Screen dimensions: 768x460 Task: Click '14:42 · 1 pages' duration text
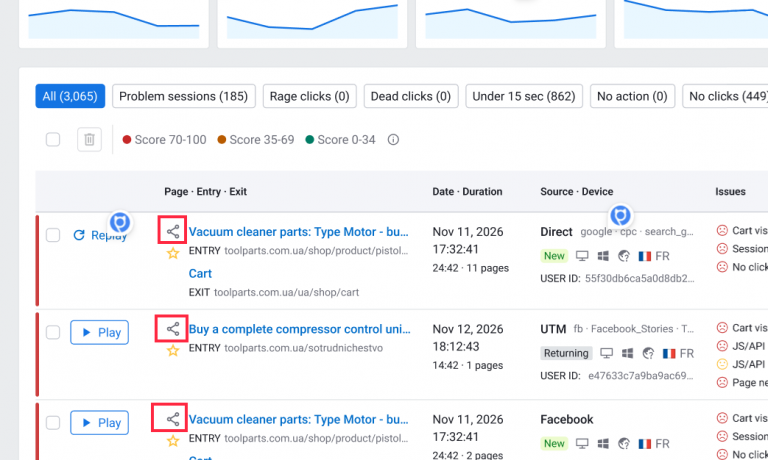click(x=468, y=365)
